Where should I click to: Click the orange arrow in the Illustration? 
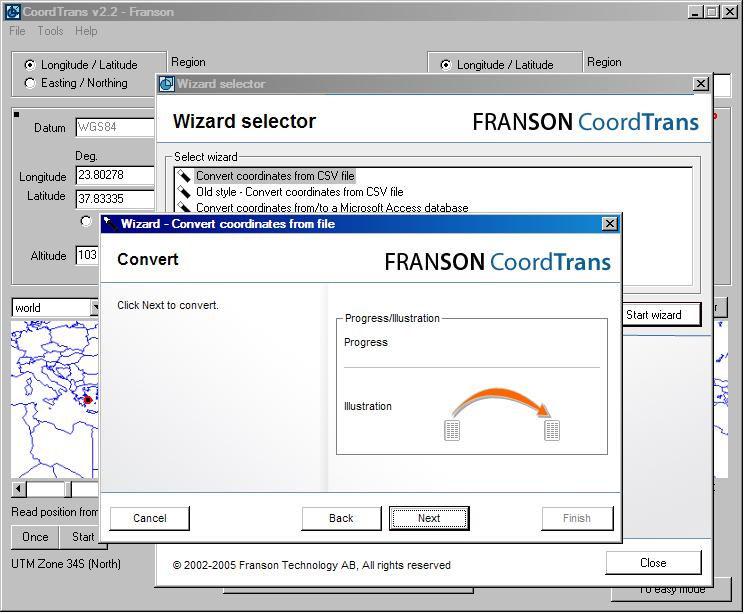click(501, 402)
